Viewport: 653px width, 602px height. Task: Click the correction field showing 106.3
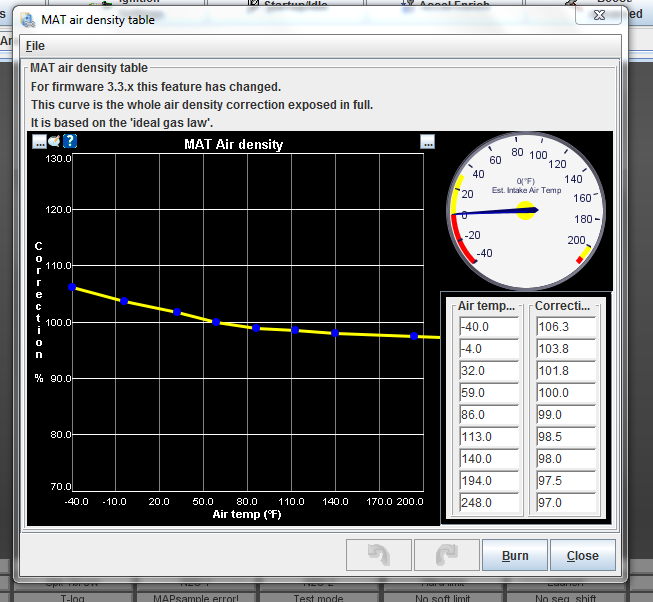pos(565,327)
